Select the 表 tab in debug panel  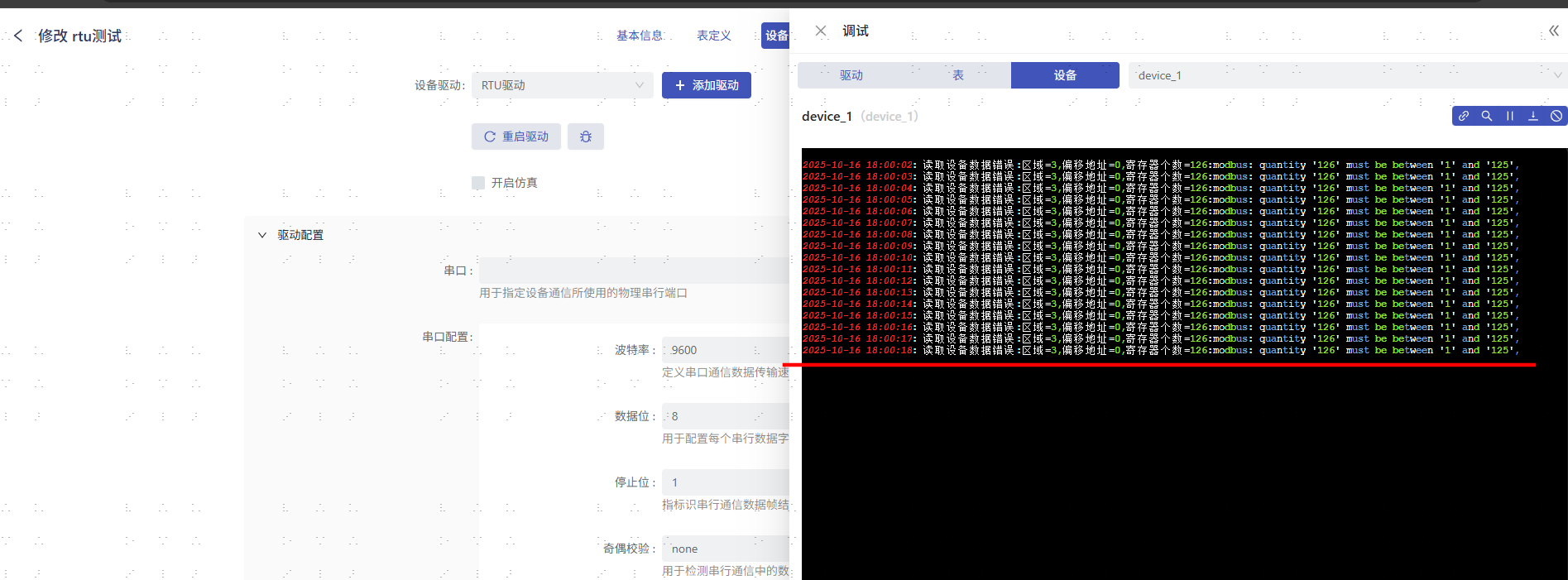pos(957,75)
